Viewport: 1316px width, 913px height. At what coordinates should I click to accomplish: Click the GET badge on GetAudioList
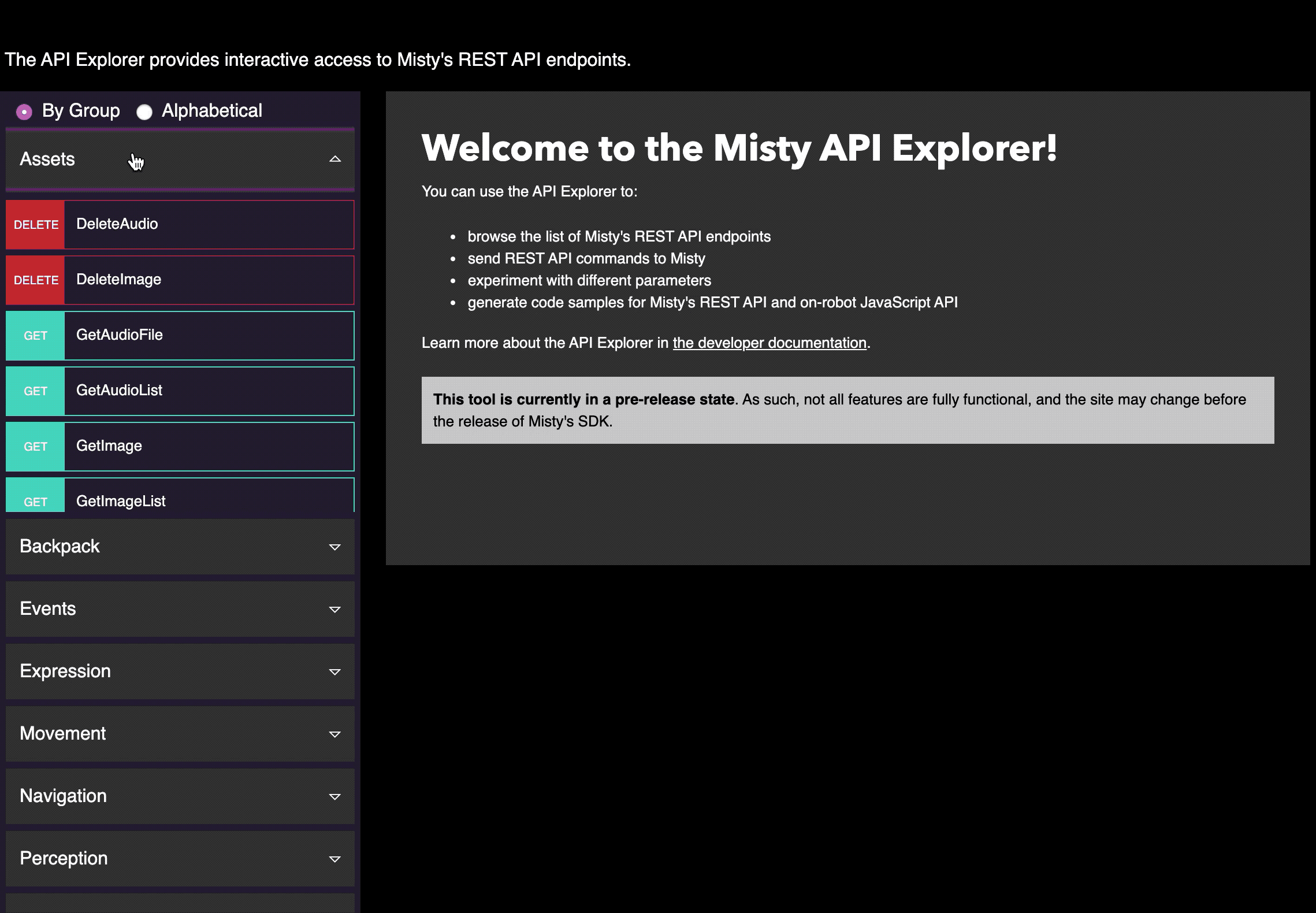(35, 391)
